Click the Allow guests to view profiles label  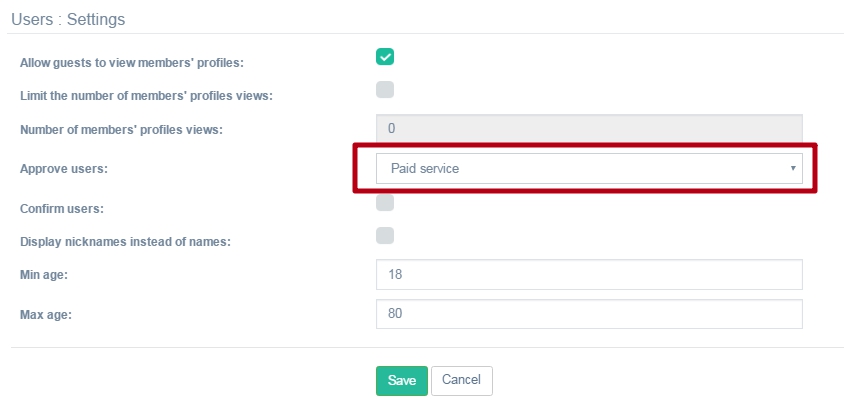[x=132, y=63]
